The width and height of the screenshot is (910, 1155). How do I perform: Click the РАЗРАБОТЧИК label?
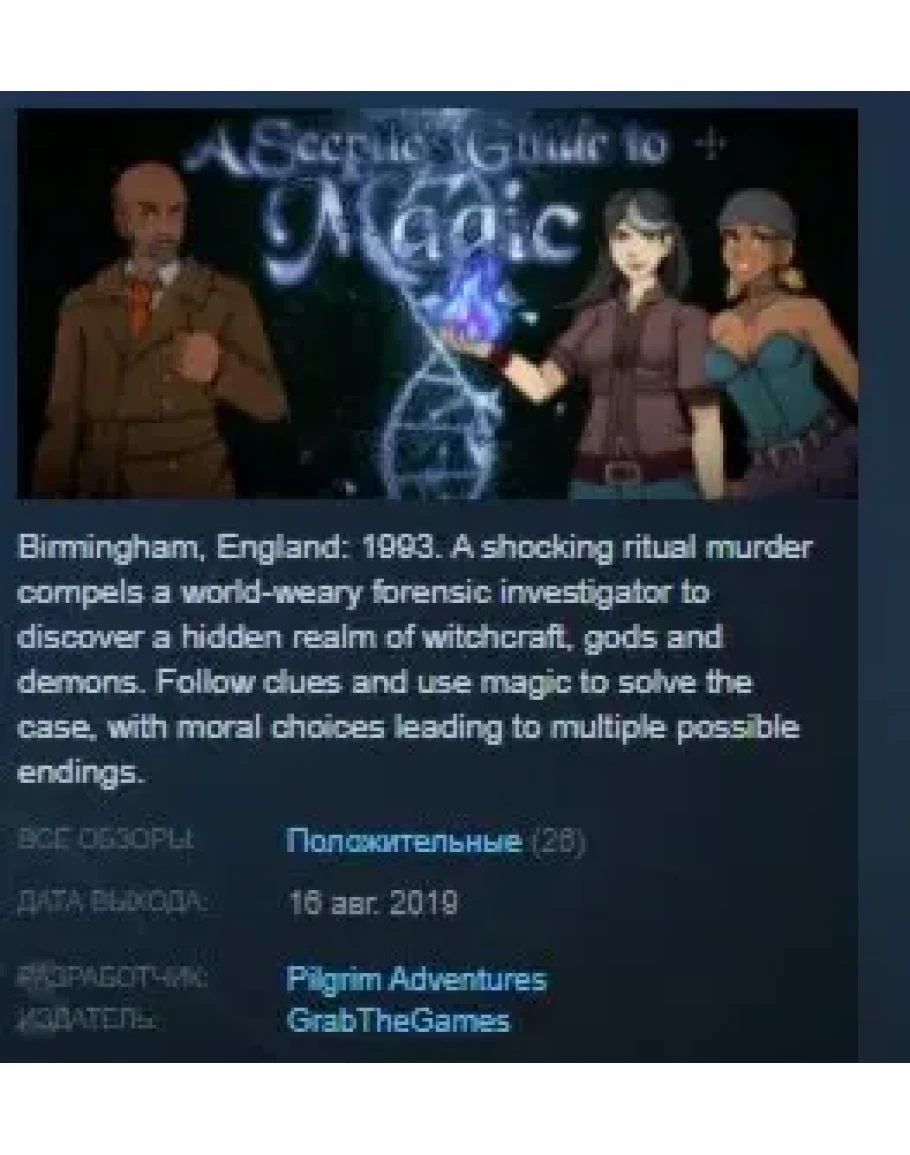pyautogui.click(x=113, y=979)
